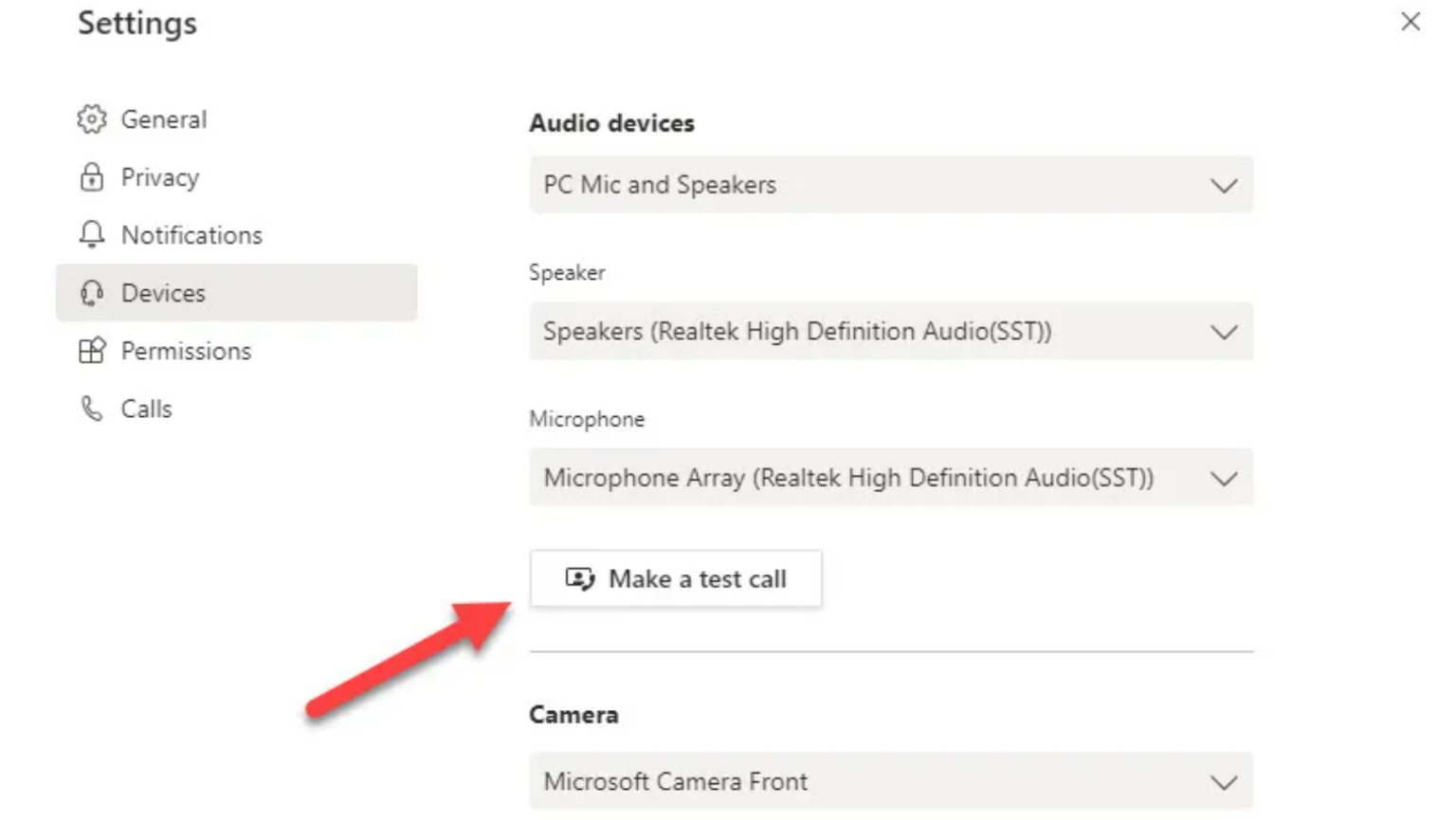Click the General settings gear icon
The height and width of the screenshot is (820, 1456).
pyautogui.click(x=91, y=119)
